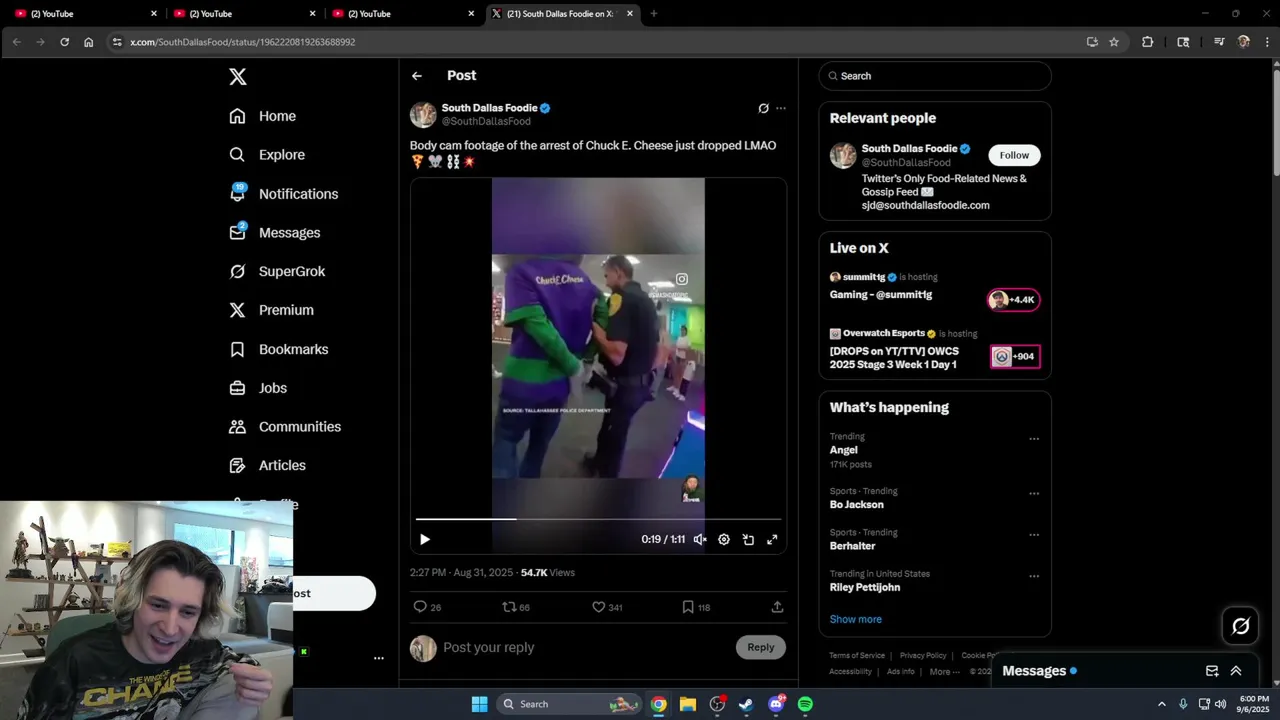Open more options for Berhalter trend
1280x720 pixels.
(1034, 534)
